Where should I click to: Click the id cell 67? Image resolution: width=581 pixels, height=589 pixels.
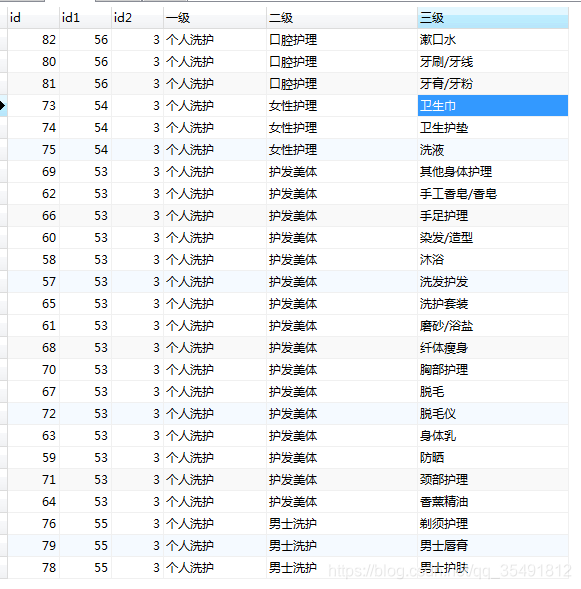click(x=33, y=392)
